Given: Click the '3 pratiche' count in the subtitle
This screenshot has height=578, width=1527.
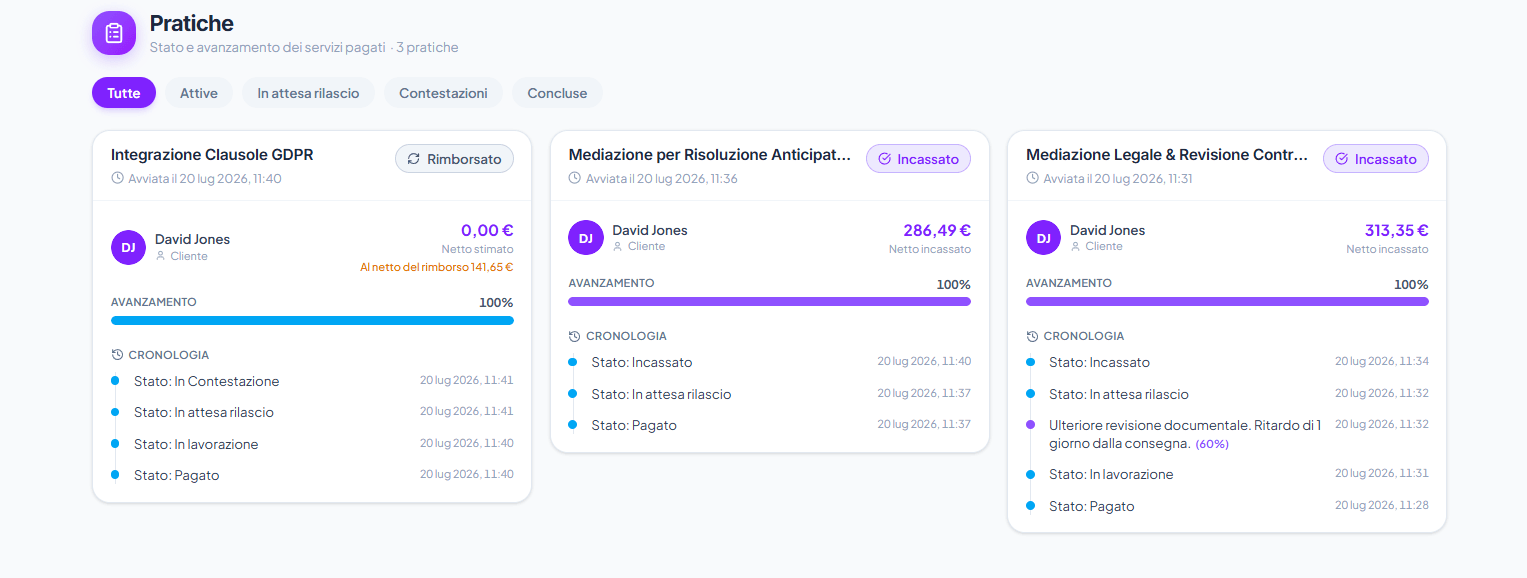Looking at the screenshot, I should tap(427, 47).
